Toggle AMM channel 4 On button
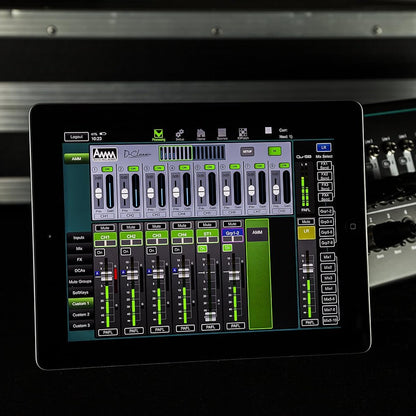416x416 pixels. (184, 167)
